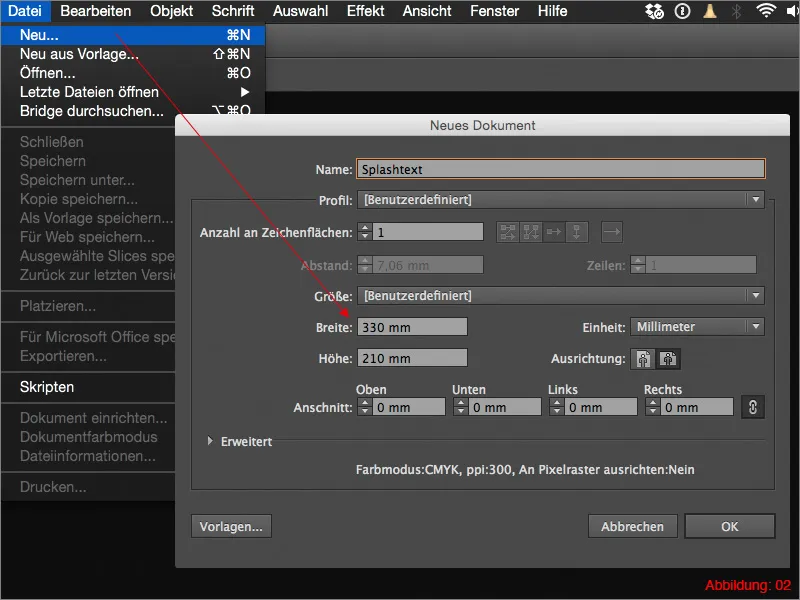Select Neu aus Vorlage menu entry
This screenshot has width=800, height=600.
(80, 54)
